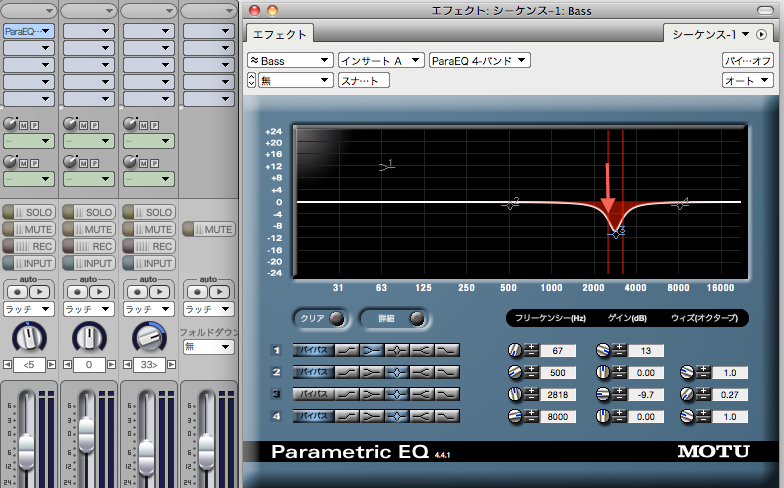Record-arm the second mixer channel

pyautogui.click(x=88, y=246)
